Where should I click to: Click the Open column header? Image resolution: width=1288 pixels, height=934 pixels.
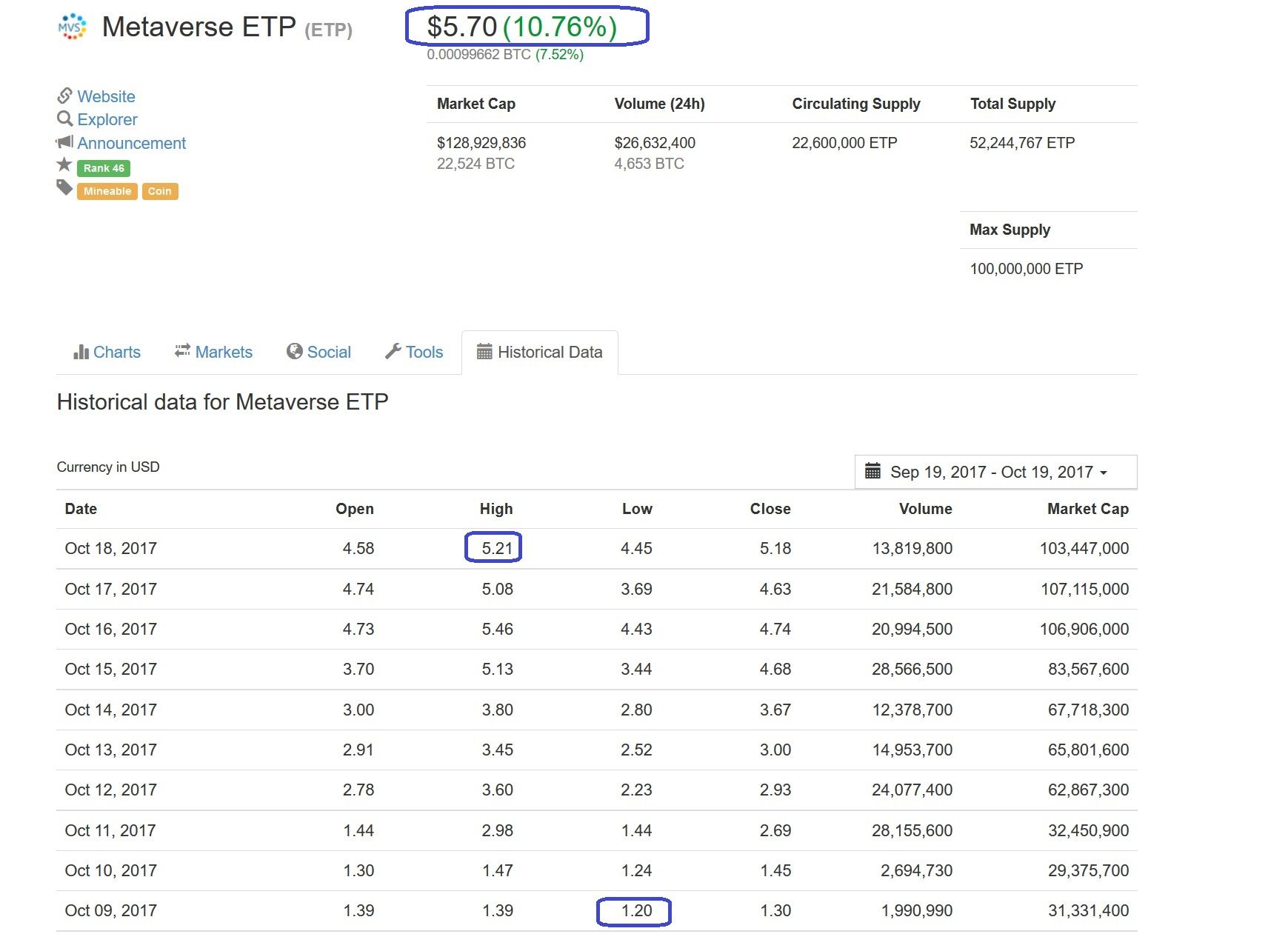click(355, 509)
